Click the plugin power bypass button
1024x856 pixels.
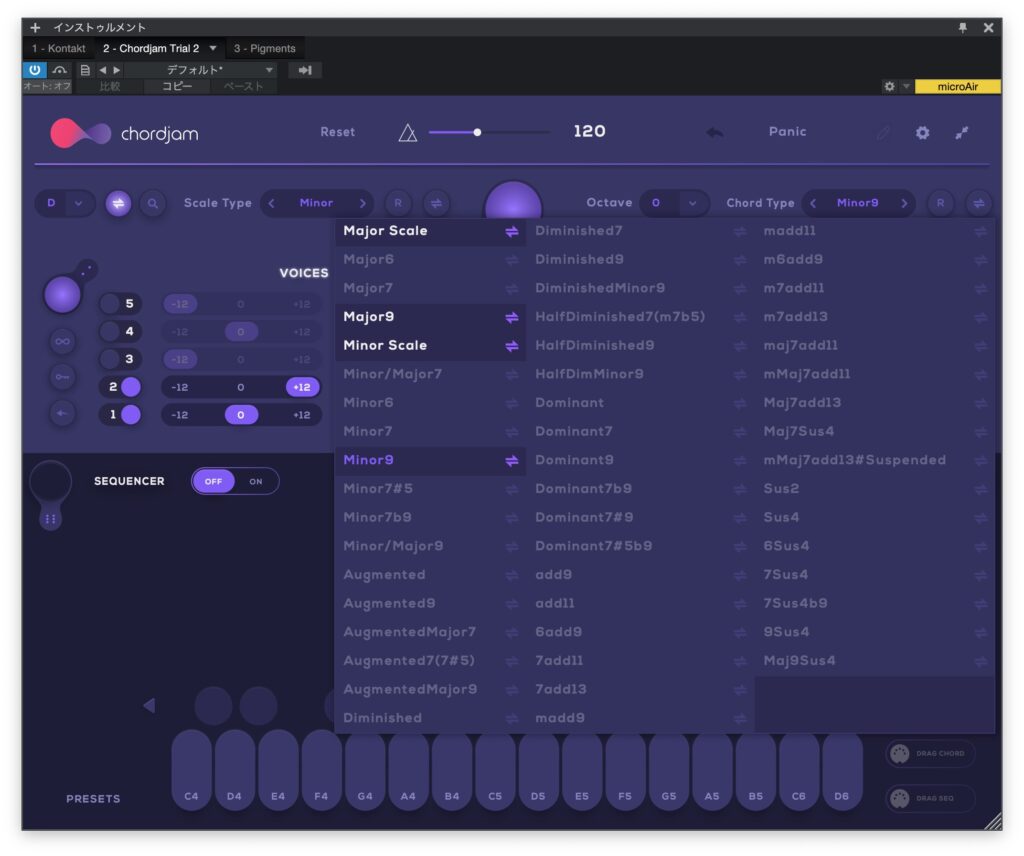[34, 70]
